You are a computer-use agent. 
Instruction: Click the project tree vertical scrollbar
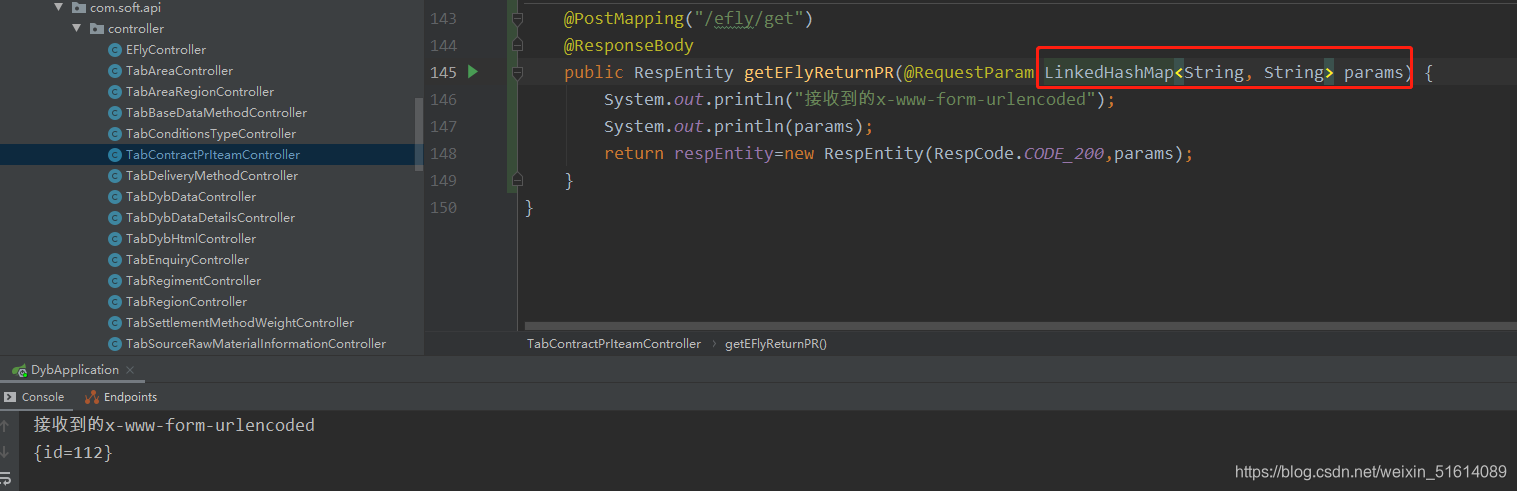point(419,135)
